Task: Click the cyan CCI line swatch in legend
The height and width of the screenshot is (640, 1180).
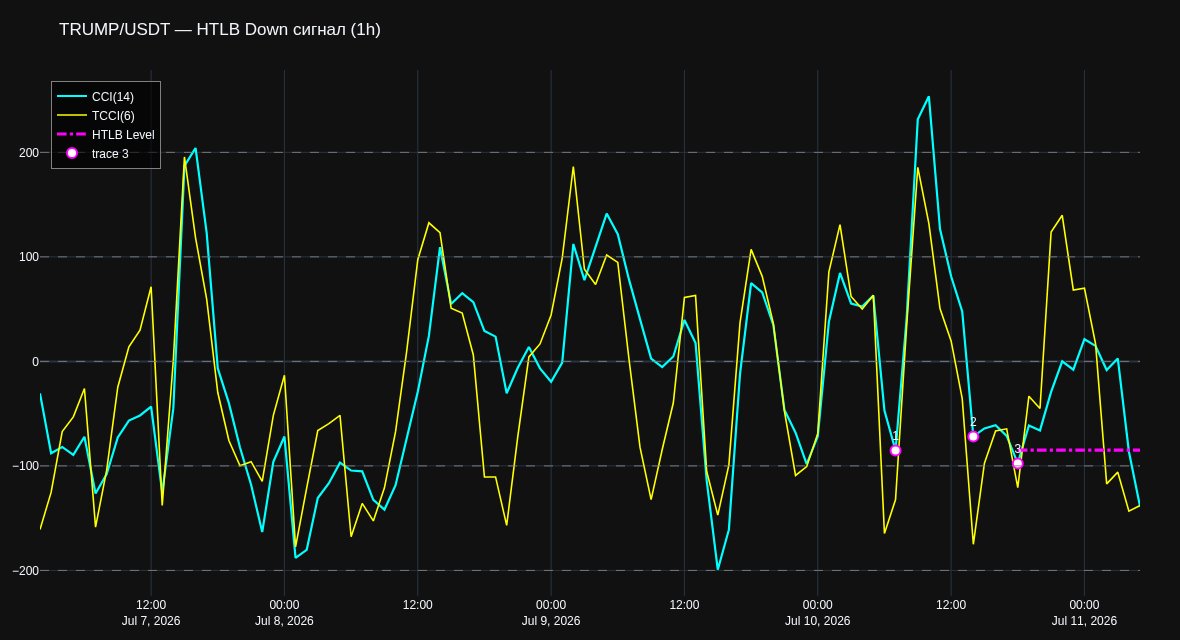Action: pyautogui.click(x=71, y=96)
